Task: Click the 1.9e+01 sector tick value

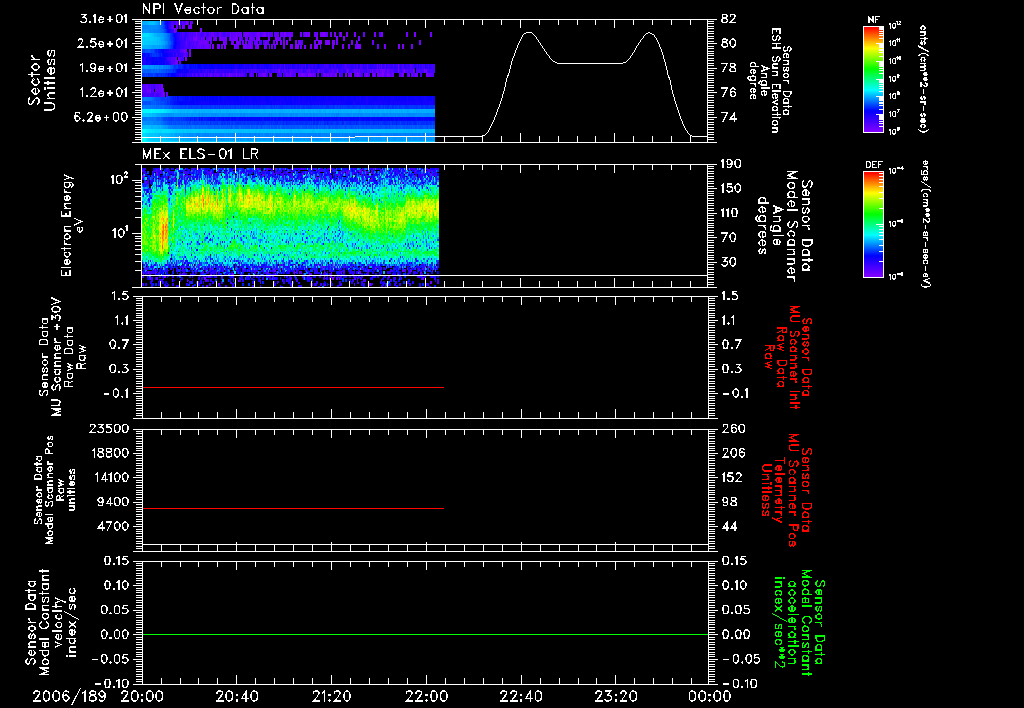Action: pyautogui.click(x=103, y=68)
